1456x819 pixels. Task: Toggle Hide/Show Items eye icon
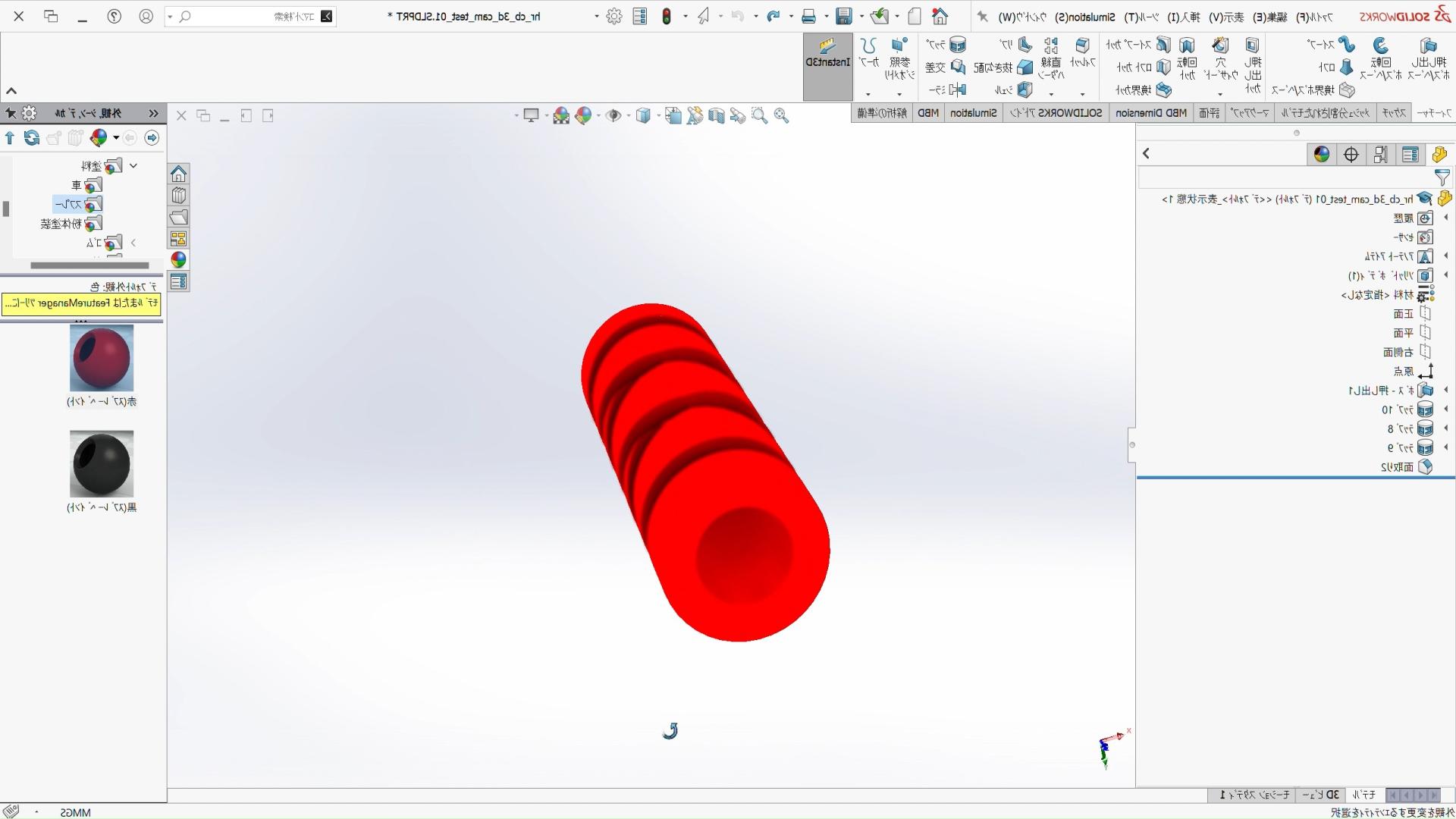tap(613, 116)
